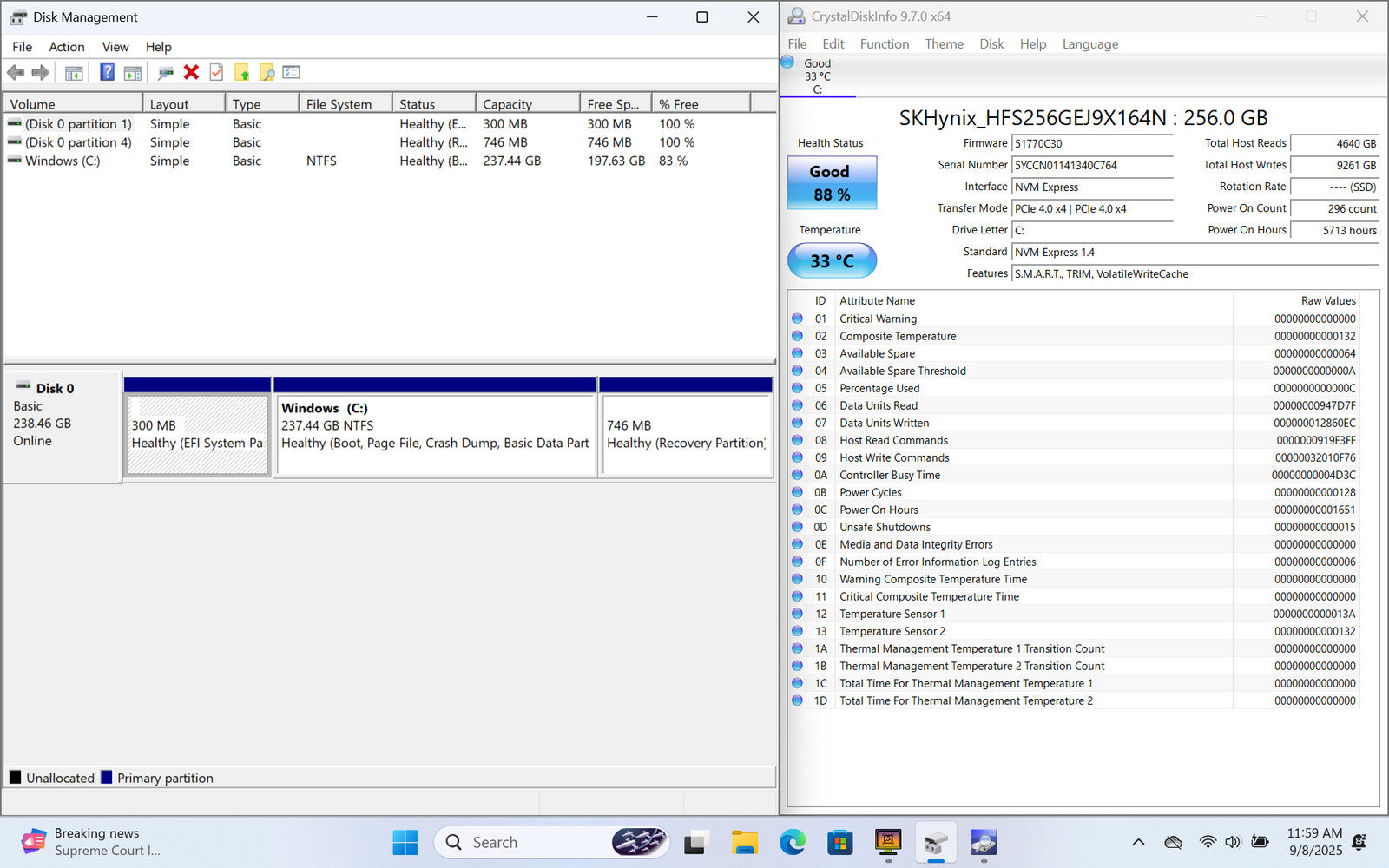This screenshot has height=868, width=1389.
Task: Click the Good 88 % health status button
Action: click(832, 183)
